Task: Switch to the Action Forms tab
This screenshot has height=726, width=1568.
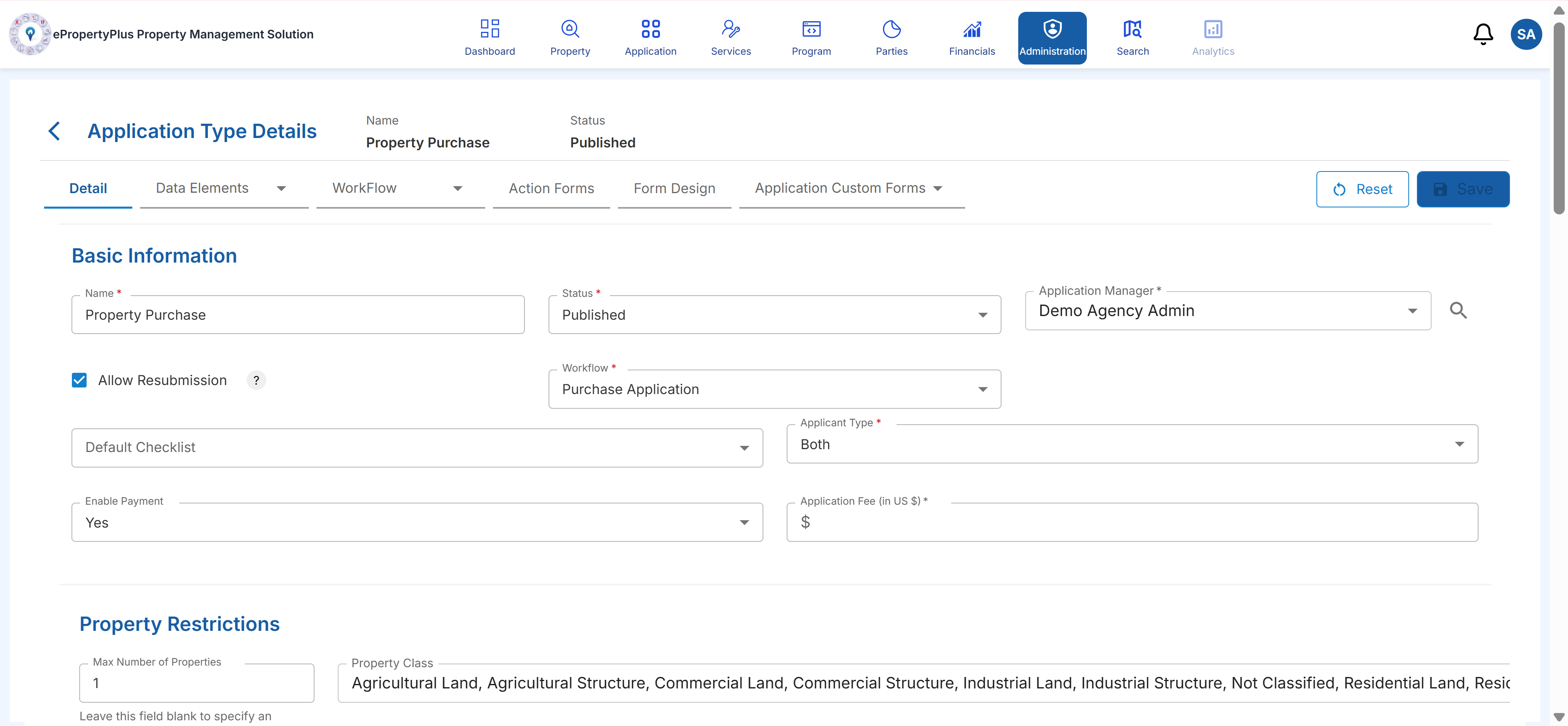Action: (551, 189)
